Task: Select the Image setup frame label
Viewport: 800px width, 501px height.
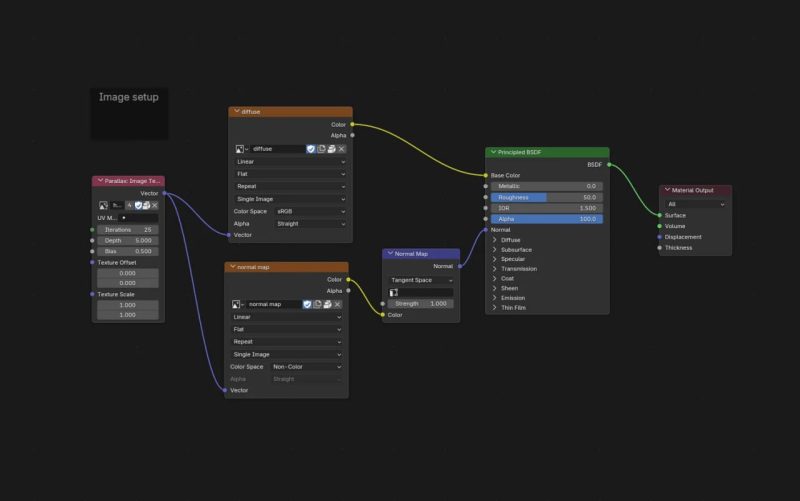Action: [x=128, y=97]
